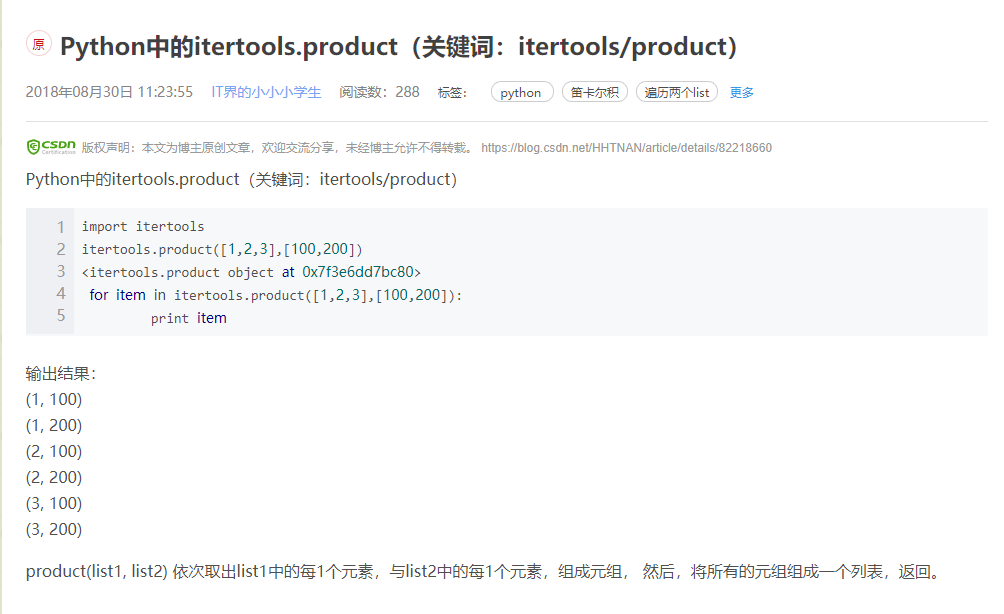Click code line 'import itertools'

pos(143,226)
